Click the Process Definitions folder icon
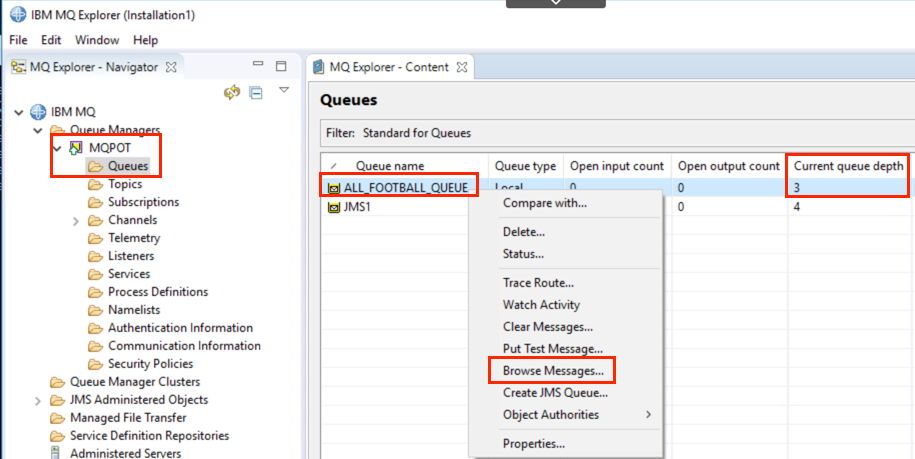Screen dimensions: 915x459 click(x=95, y=293)
